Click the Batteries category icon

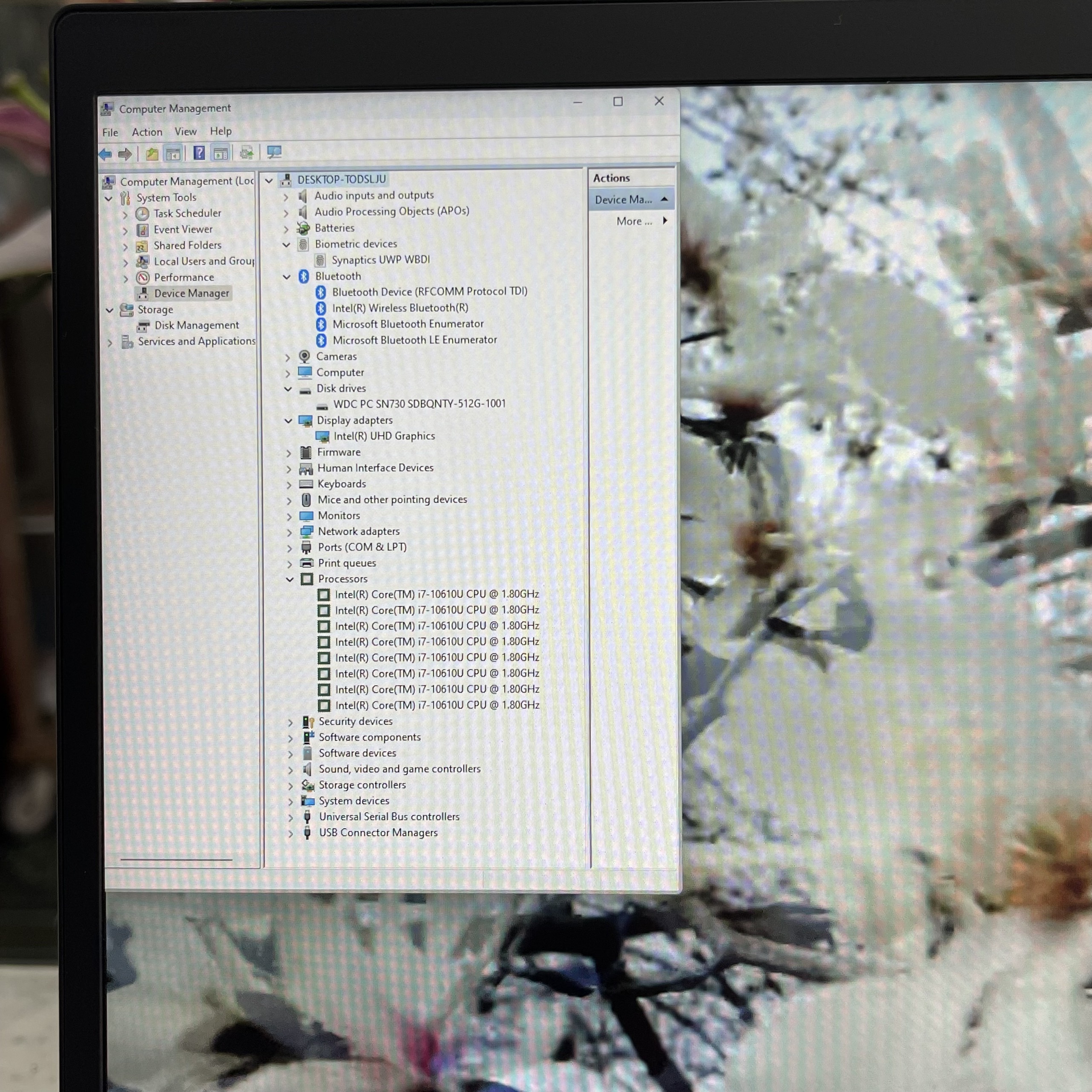(304, 228)
